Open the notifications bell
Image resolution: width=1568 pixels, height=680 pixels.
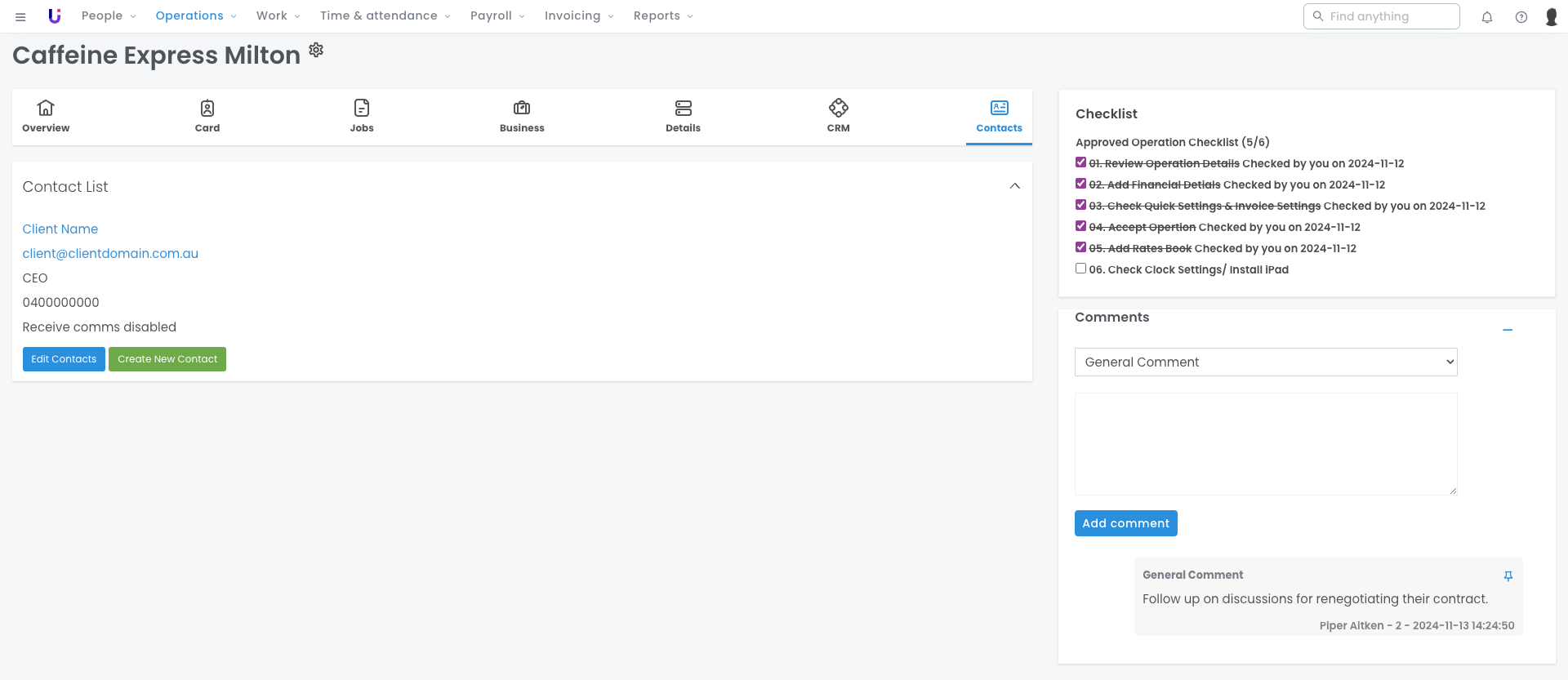(x=1487, y=17)
